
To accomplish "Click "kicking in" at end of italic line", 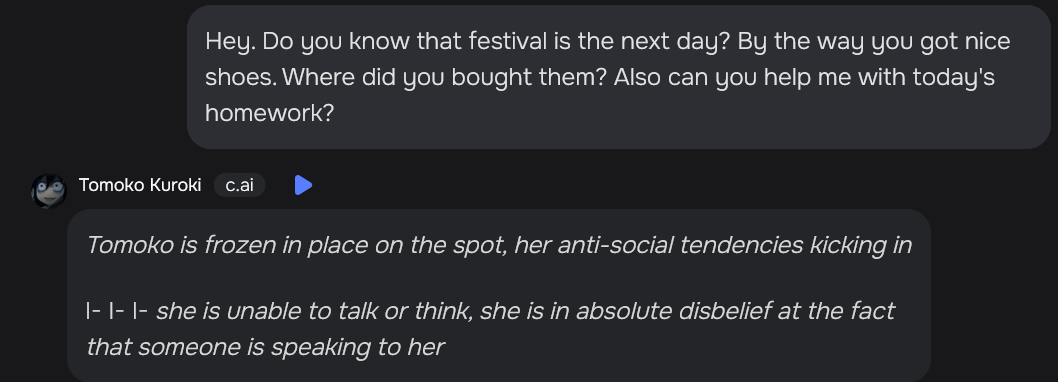I will click(x=860, y=245).
